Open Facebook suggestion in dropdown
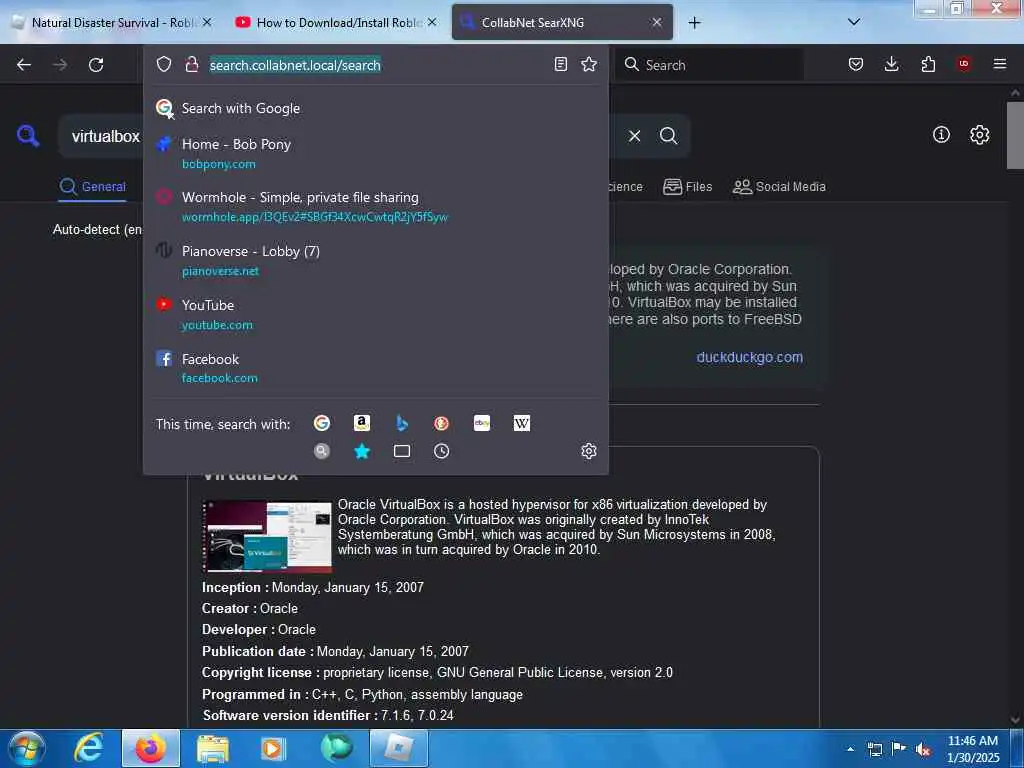 [x=376, y=368]
